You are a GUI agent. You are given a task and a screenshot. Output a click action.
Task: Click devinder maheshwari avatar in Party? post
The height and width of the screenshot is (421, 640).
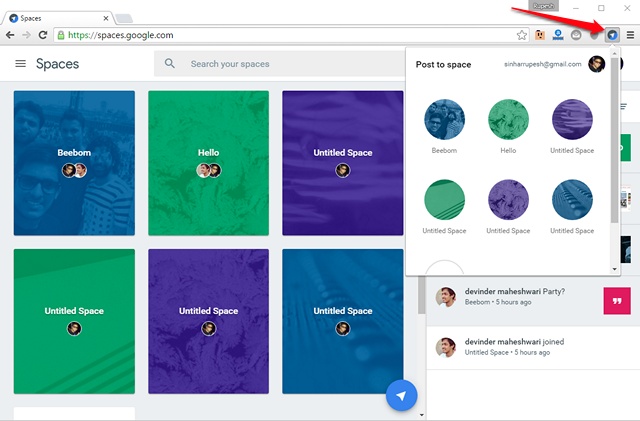[x=446, y=297]
